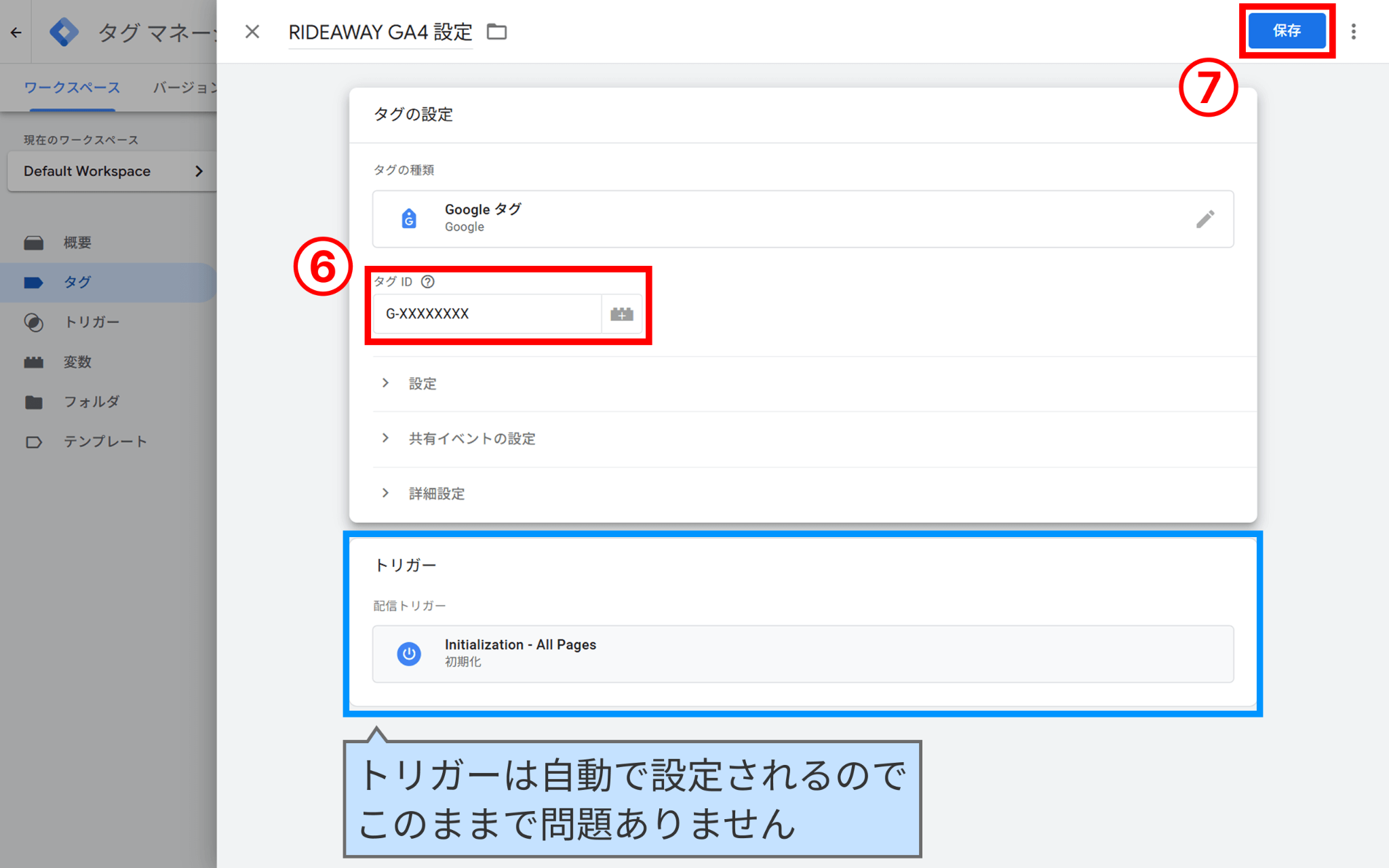Open the テンプレート section from the sidebar
The height and width of the screenshot is (868, 1389).
tap(106, 441)
